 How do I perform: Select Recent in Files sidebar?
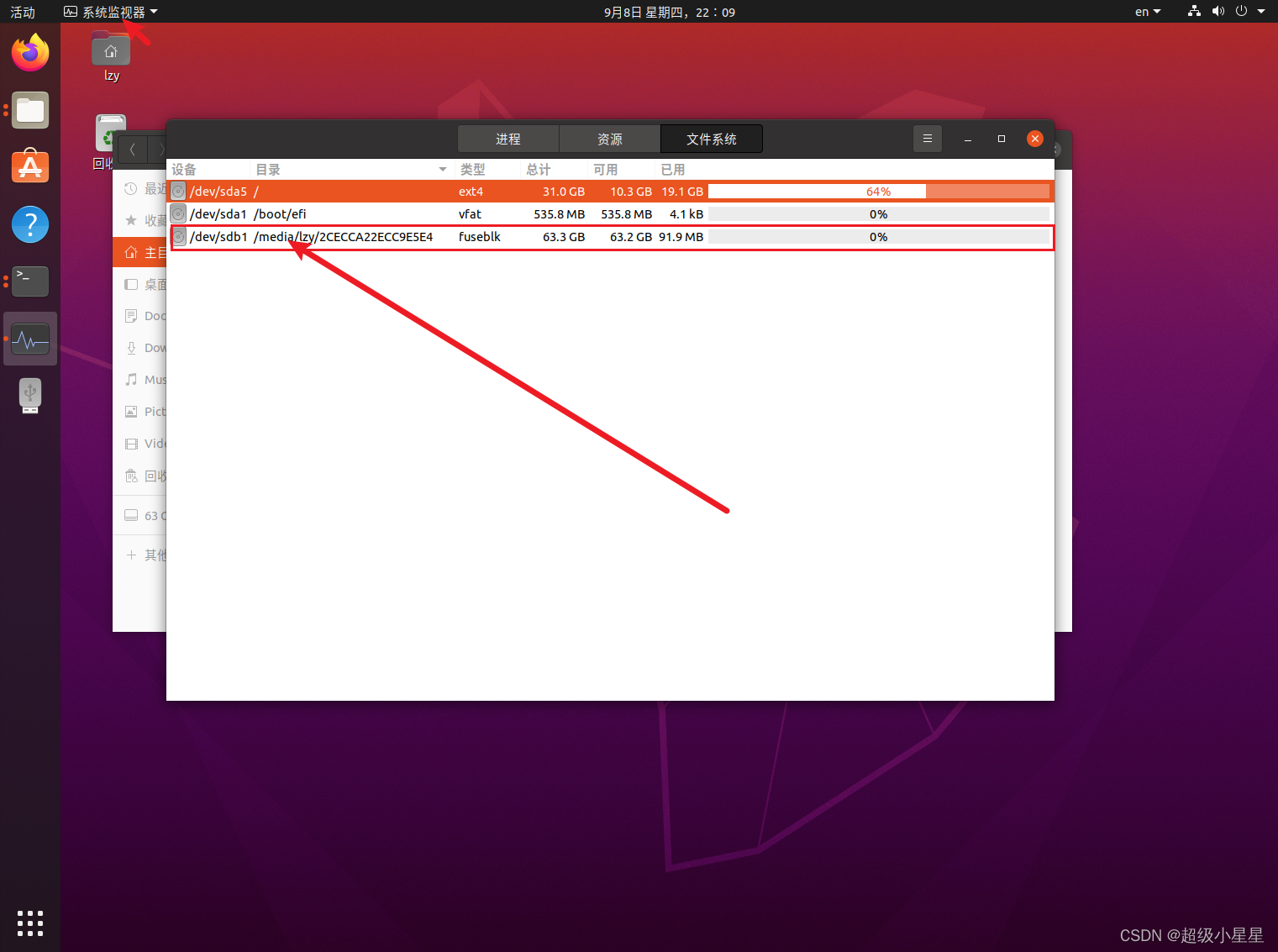(x=140, y=189)
